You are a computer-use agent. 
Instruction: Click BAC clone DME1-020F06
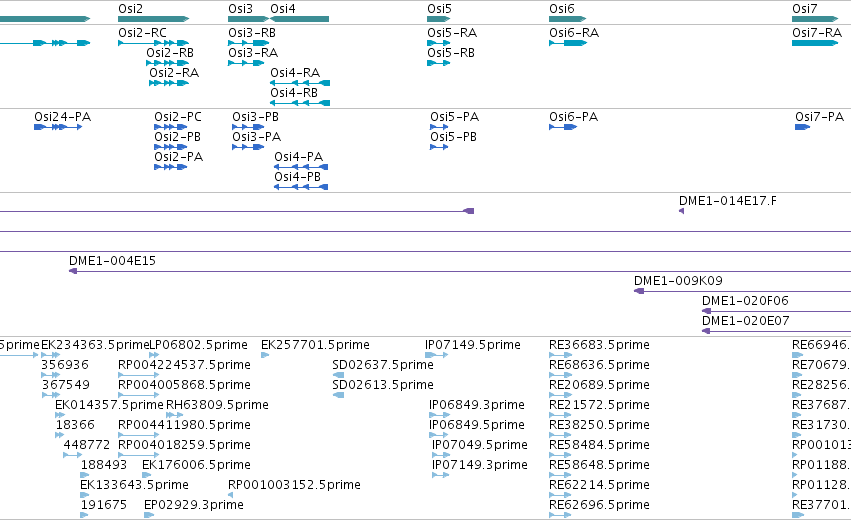click(x=745, y=301)
